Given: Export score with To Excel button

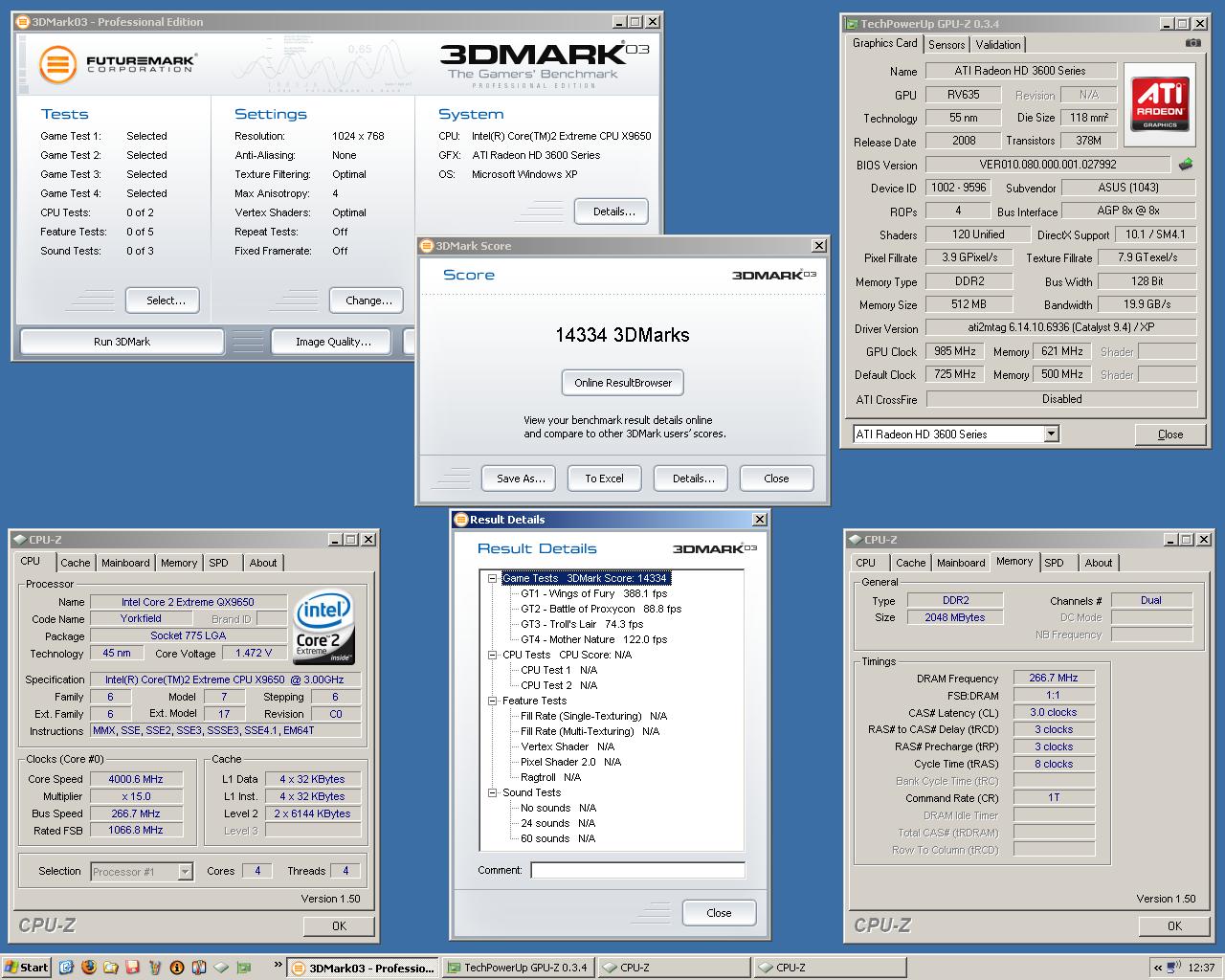Looking at the screenshot, I should pyautogui.click(x=604, y=479).
